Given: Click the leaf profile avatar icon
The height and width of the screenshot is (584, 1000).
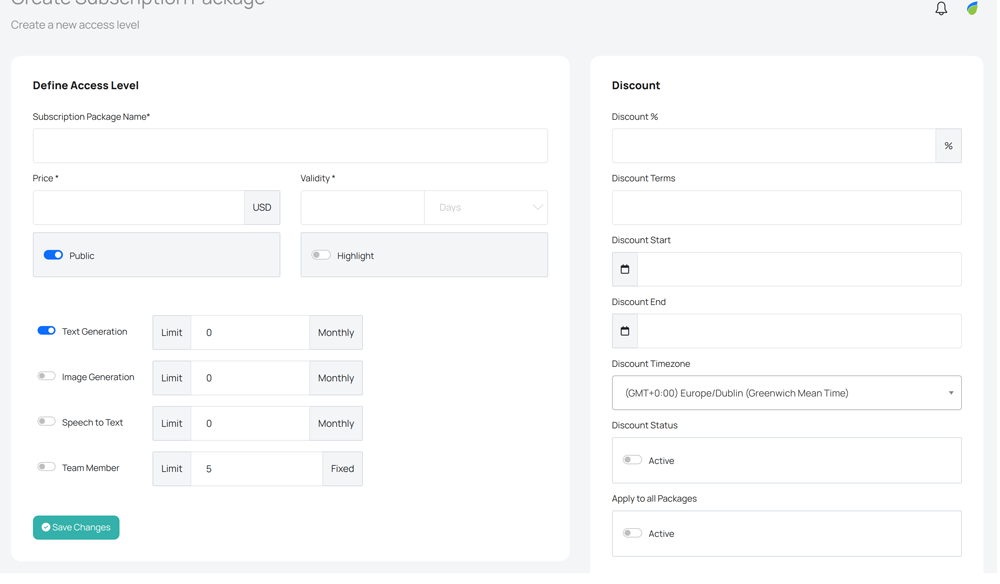Looking at the screenshot, I should [972, 8].
